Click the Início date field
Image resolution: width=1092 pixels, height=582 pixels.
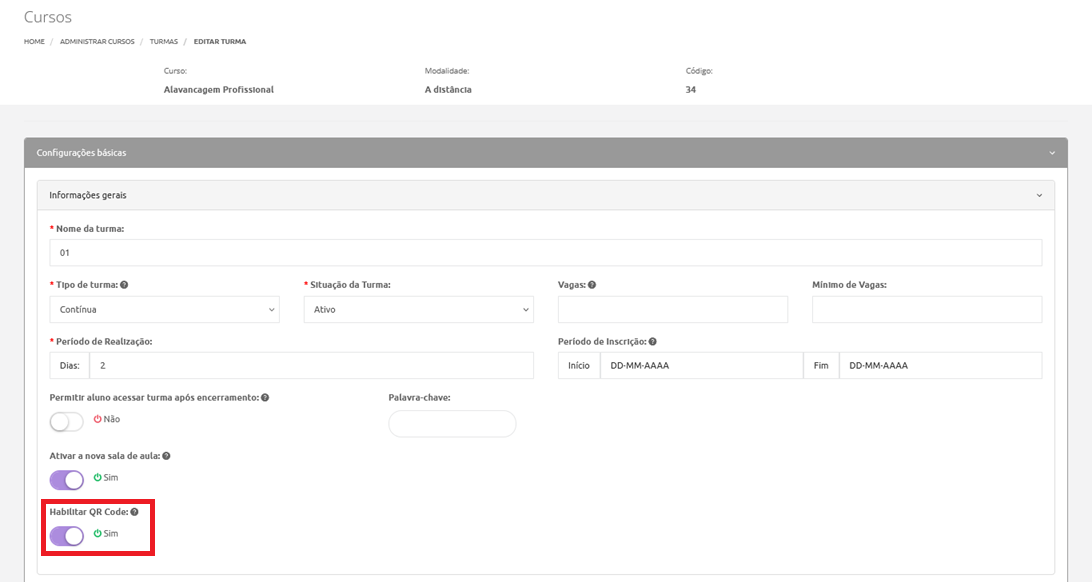tap(700, 366)
